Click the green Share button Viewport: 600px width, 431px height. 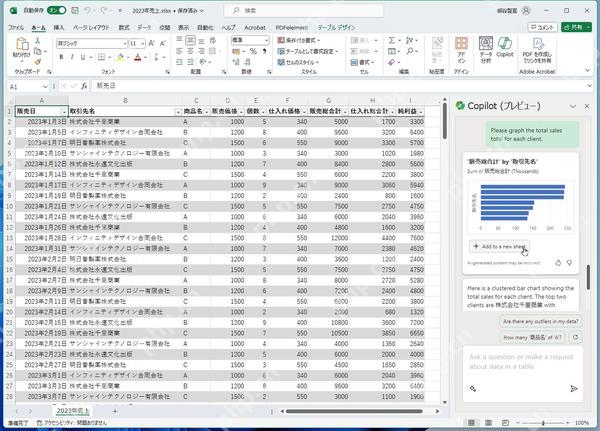click(576, 27)
